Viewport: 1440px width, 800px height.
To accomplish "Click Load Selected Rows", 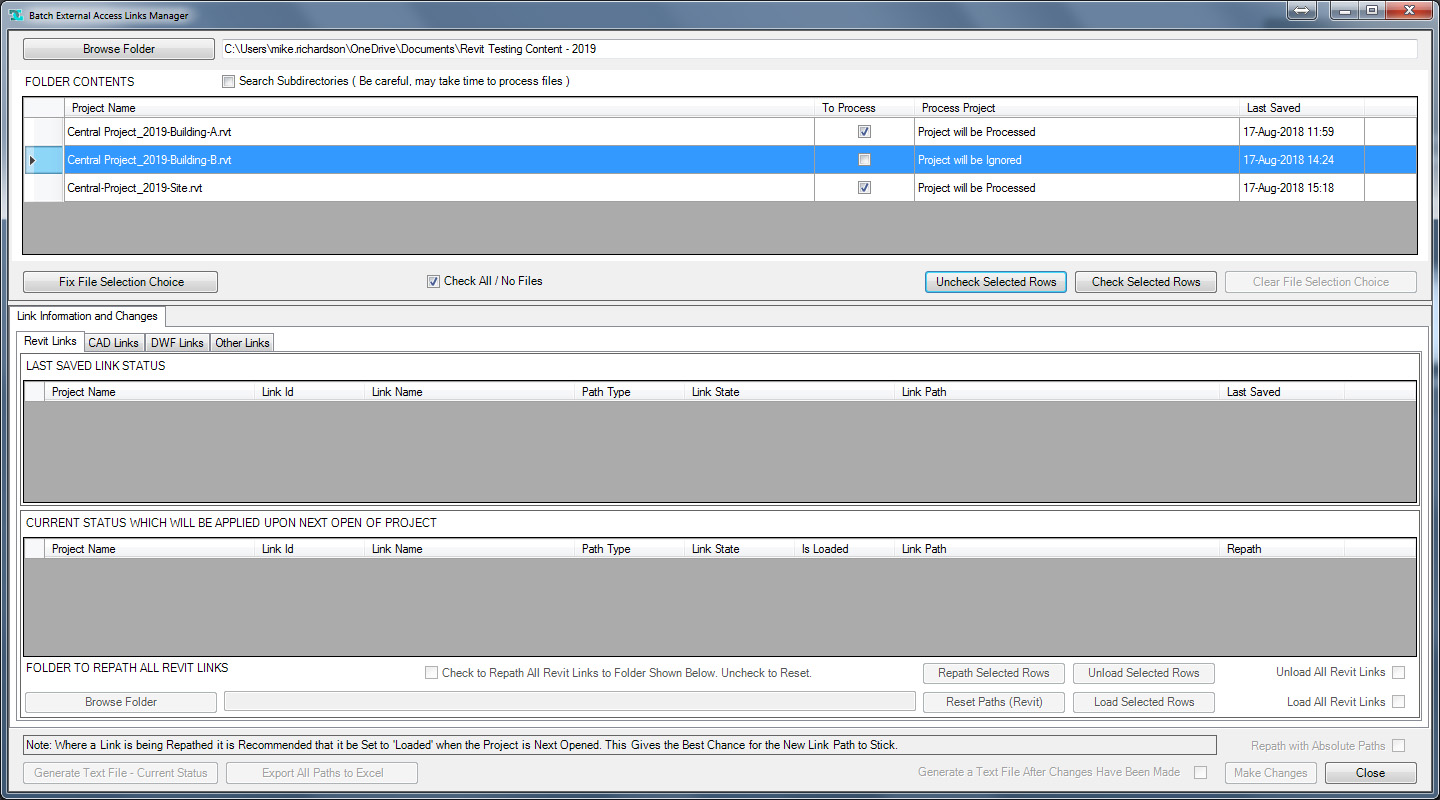I will point(1143,702).
